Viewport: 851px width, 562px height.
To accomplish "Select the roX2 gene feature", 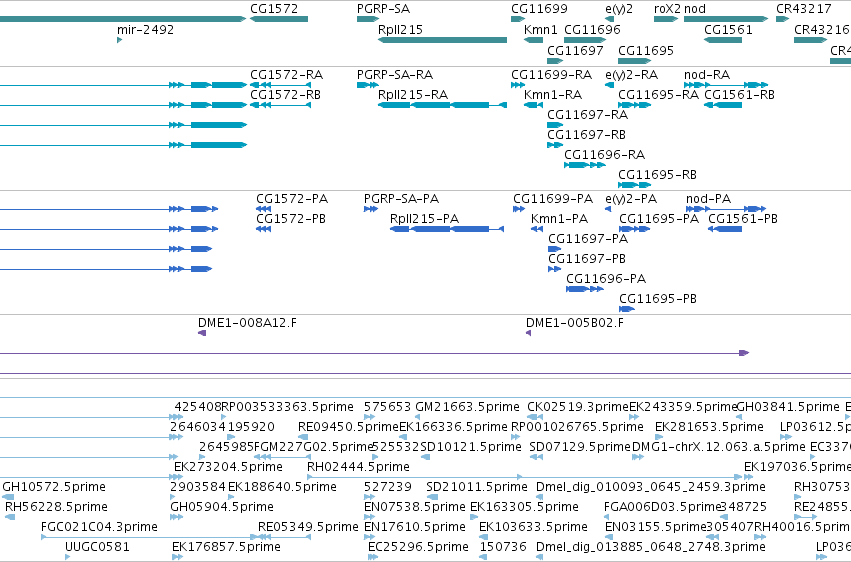I will [666, 19].
